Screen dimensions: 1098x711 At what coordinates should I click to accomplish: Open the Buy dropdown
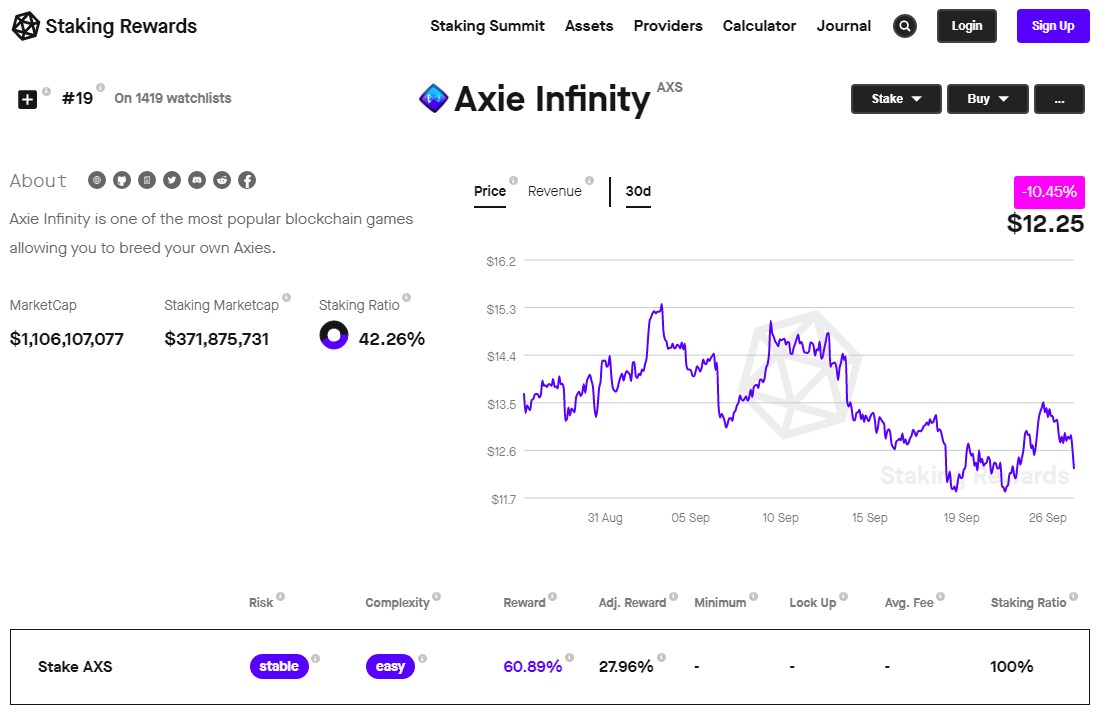point(988,99)
